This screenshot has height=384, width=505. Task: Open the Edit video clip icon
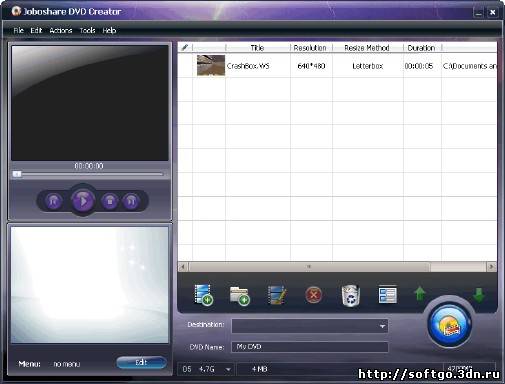277,295
